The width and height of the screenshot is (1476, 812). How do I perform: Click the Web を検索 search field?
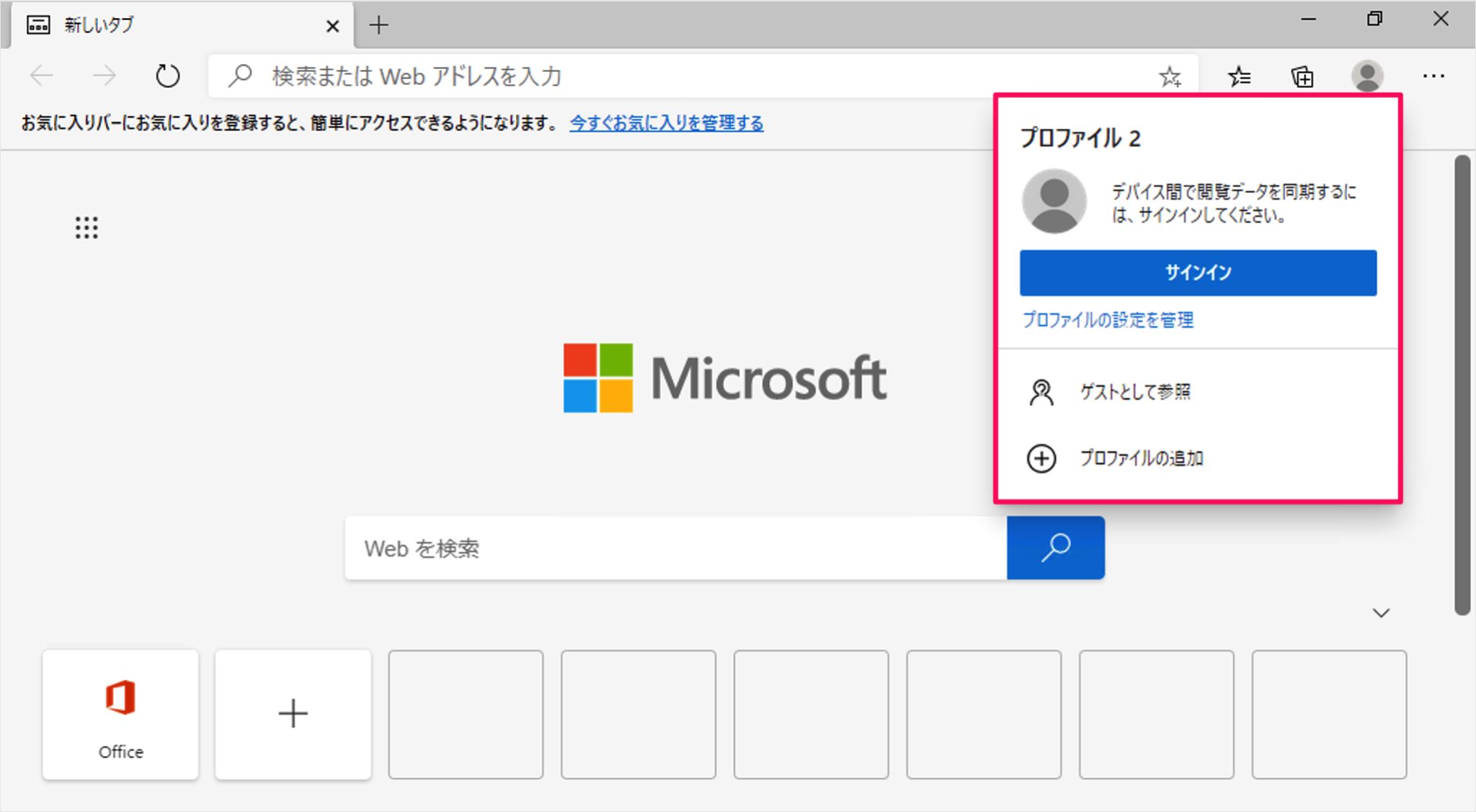649,548
